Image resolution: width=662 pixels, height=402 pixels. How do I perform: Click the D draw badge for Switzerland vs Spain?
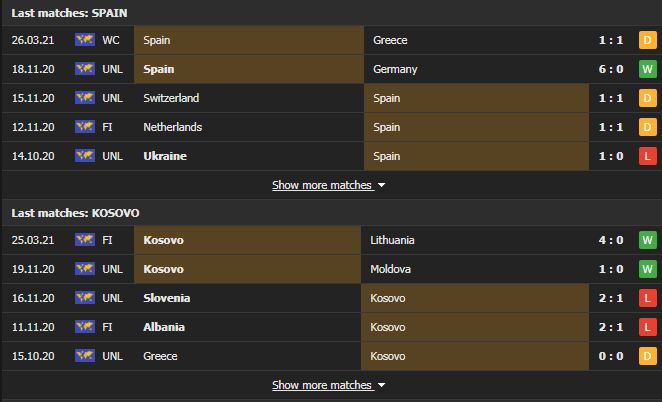pyautogui.click(x=648, y=98)
